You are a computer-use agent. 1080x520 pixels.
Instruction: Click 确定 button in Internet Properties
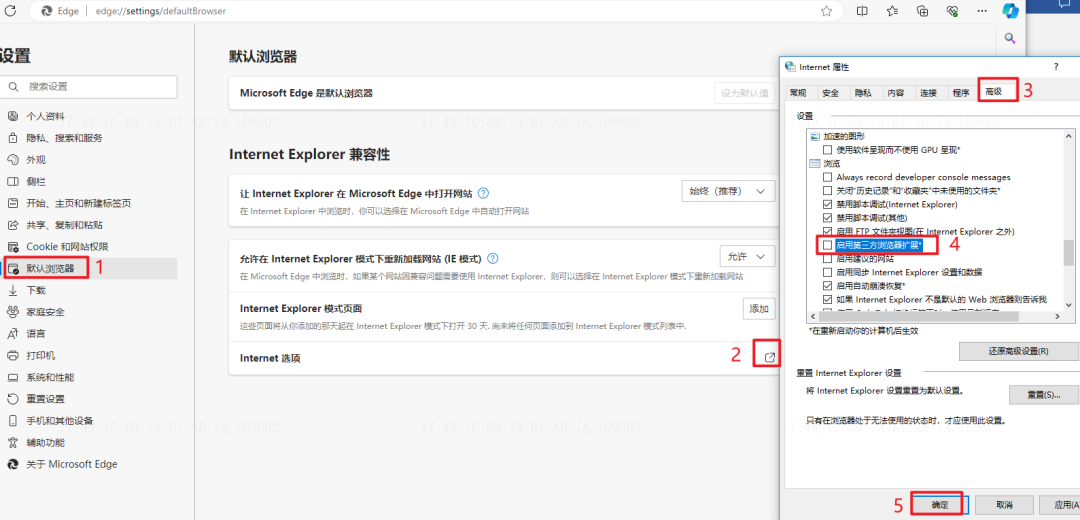939,505
